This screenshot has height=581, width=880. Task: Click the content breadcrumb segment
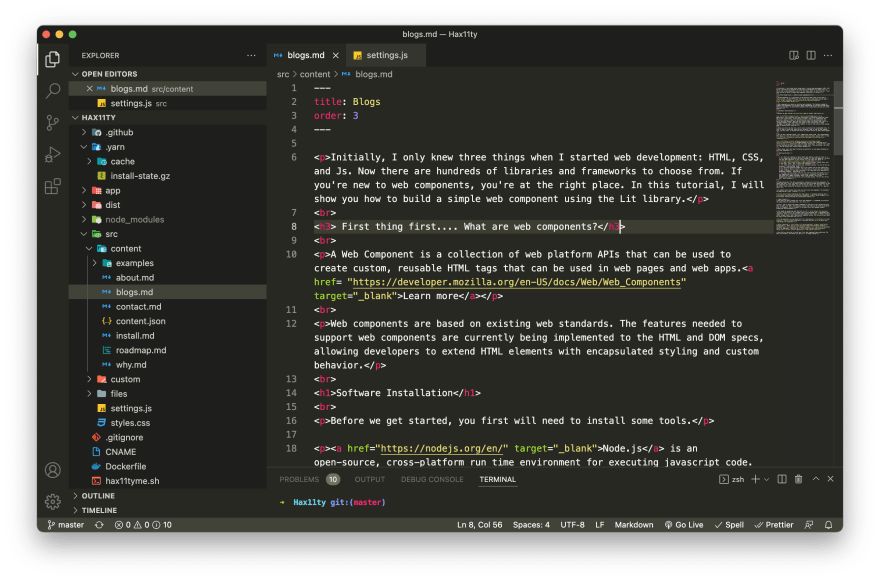tap(315, 74)
